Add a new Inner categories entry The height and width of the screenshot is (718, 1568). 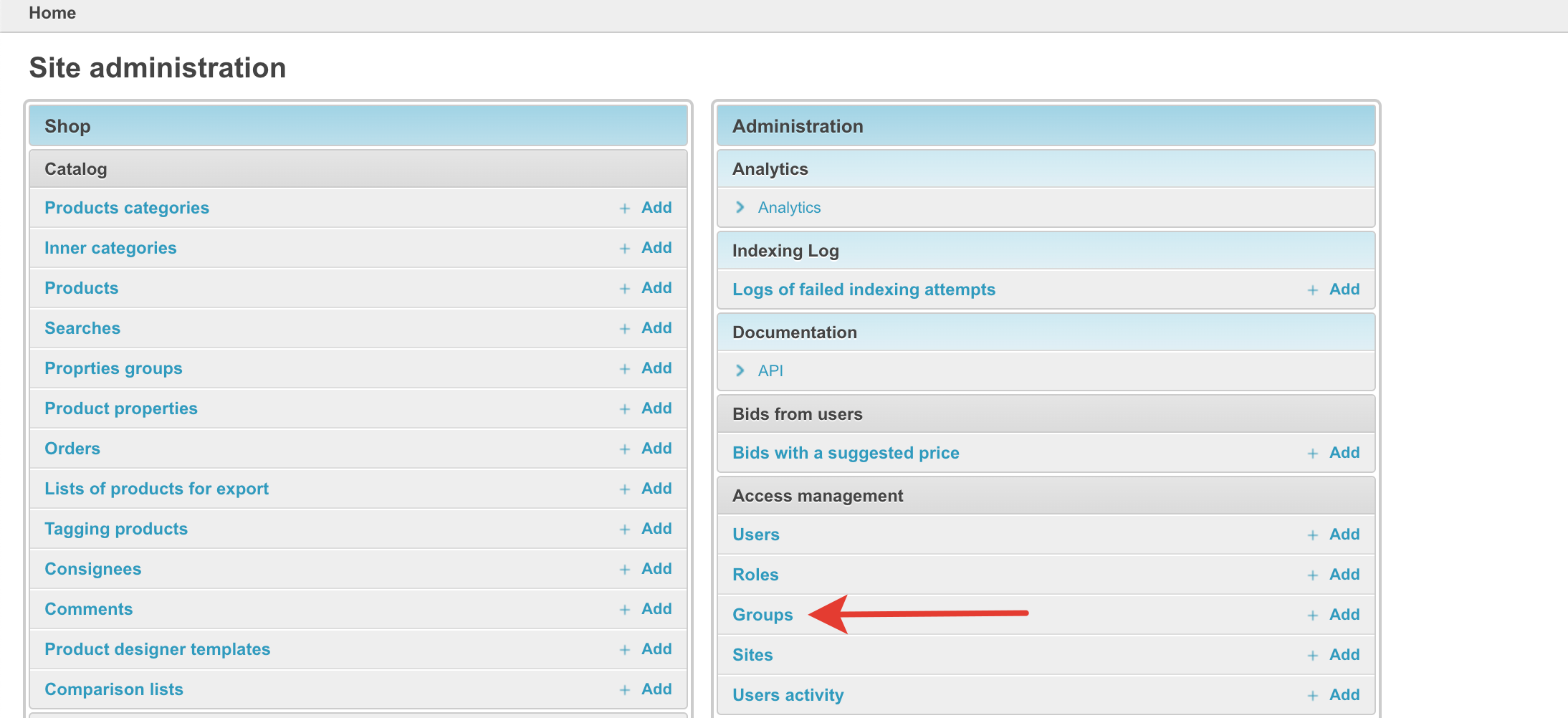(x=656, y=248)
